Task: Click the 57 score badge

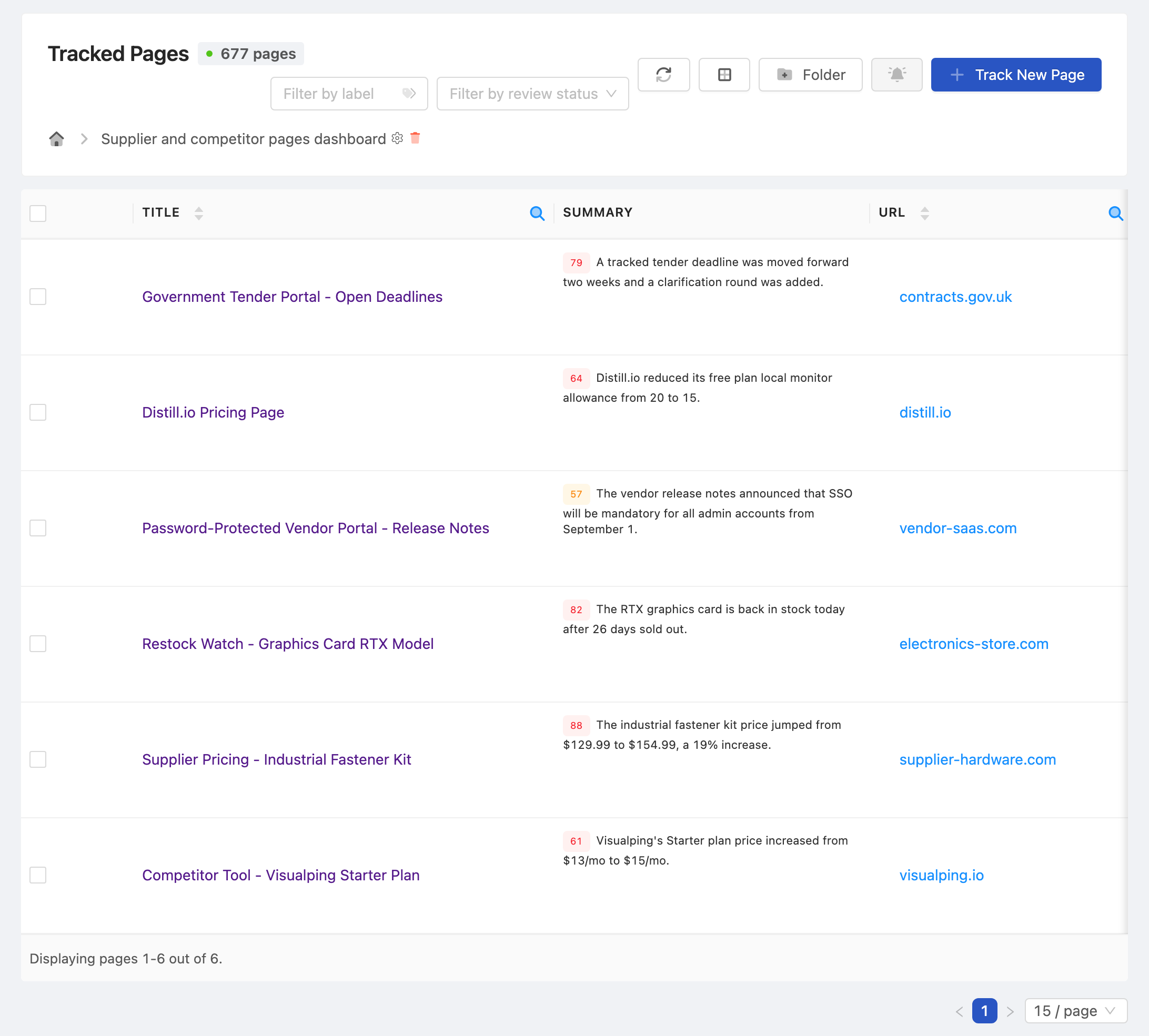Action: pyautogui.click(x=576, y=493)
